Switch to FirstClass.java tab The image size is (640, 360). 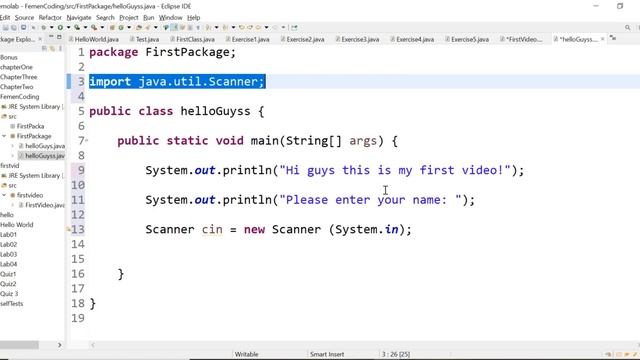click(192, 39)
